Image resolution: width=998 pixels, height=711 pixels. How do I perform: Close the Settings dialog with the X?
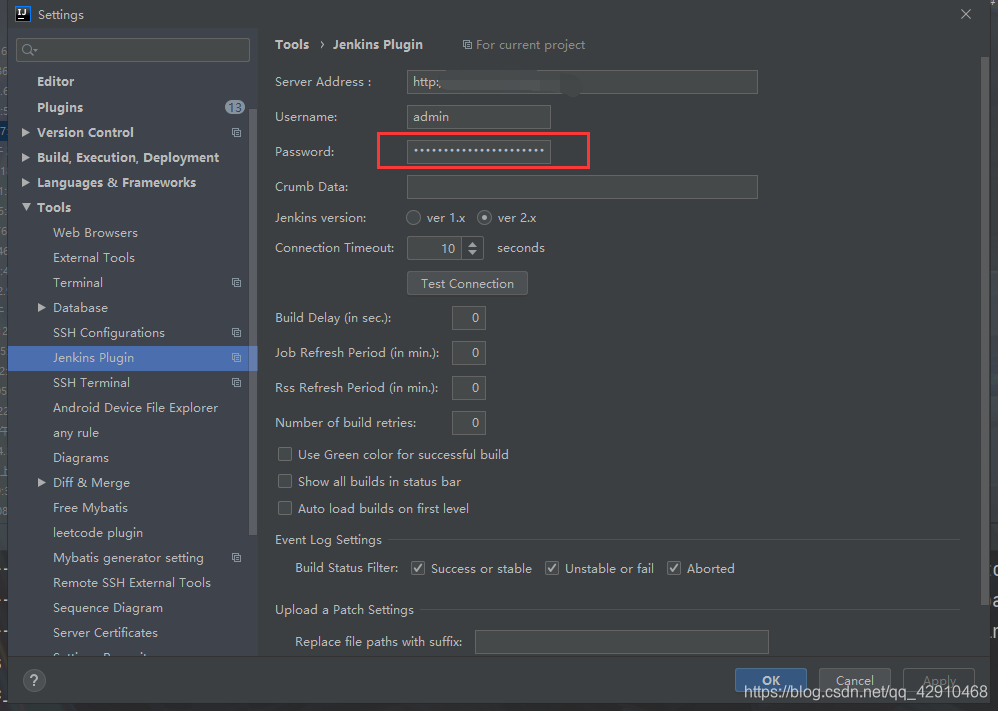tap(966, 14)
